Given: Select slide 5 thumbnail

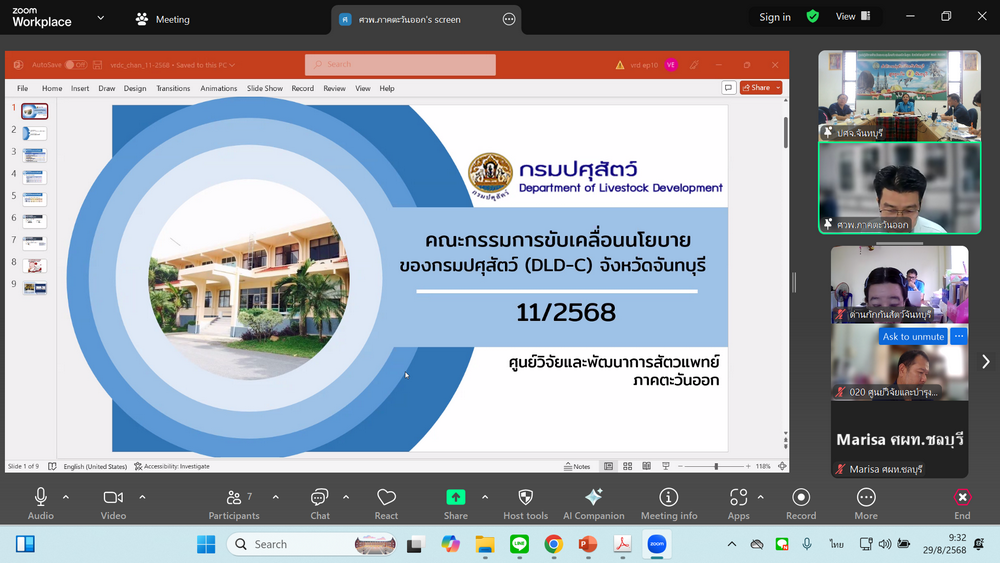Looking at the screenshot, I should pyautogui.click(x=34, y=199).
